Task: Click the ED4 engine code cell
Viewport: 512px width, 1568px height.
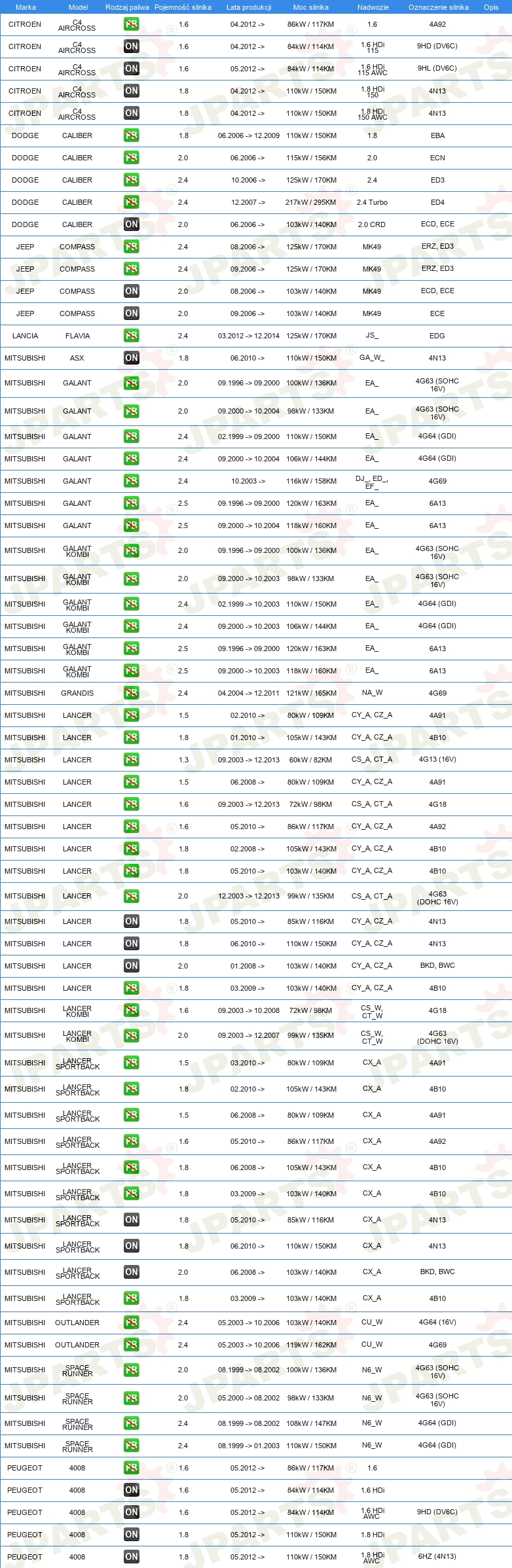Action: 437,202
